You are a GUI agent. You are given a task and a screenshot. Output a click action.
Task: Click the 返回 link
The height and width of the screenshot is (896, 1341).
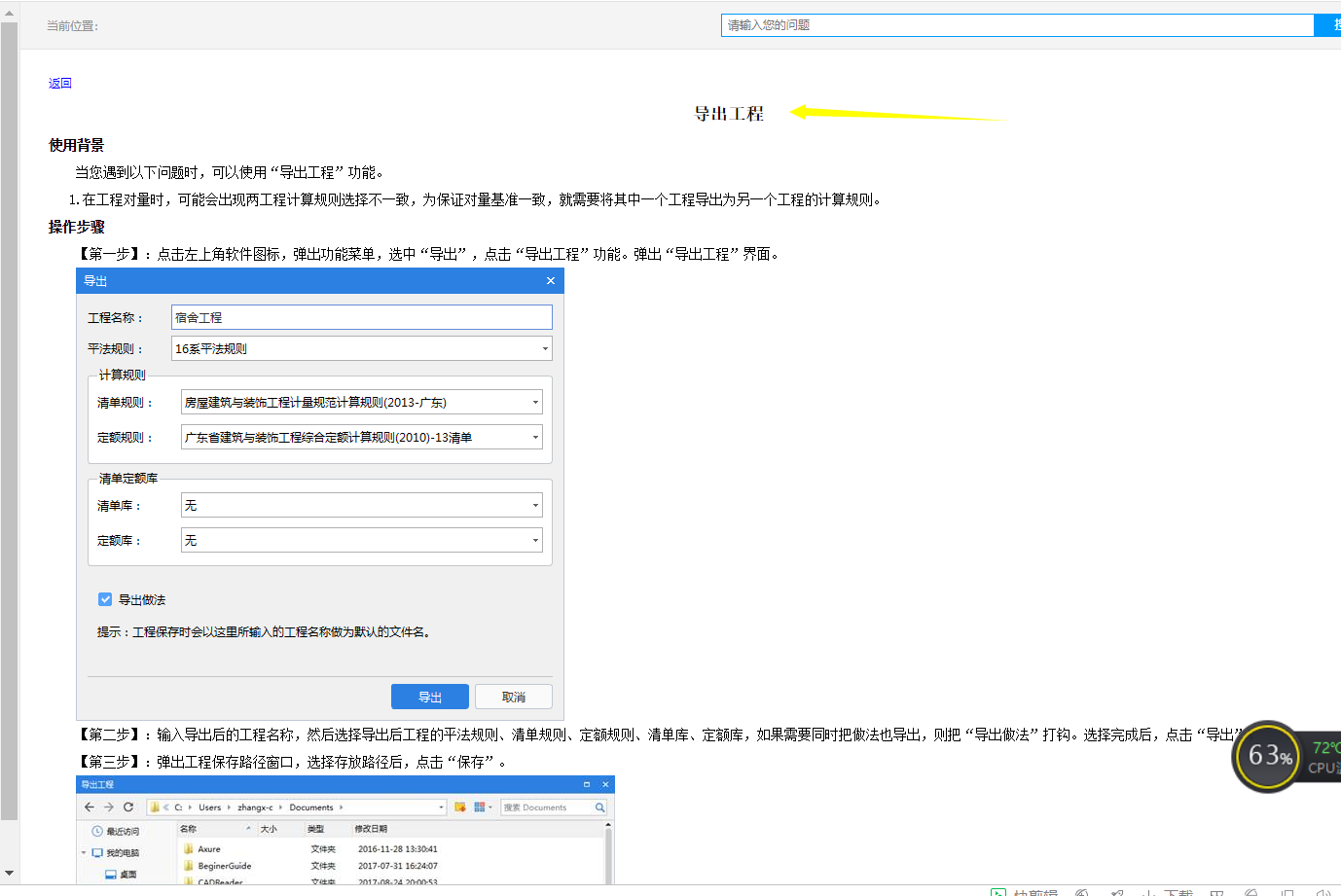coord(59,84)
